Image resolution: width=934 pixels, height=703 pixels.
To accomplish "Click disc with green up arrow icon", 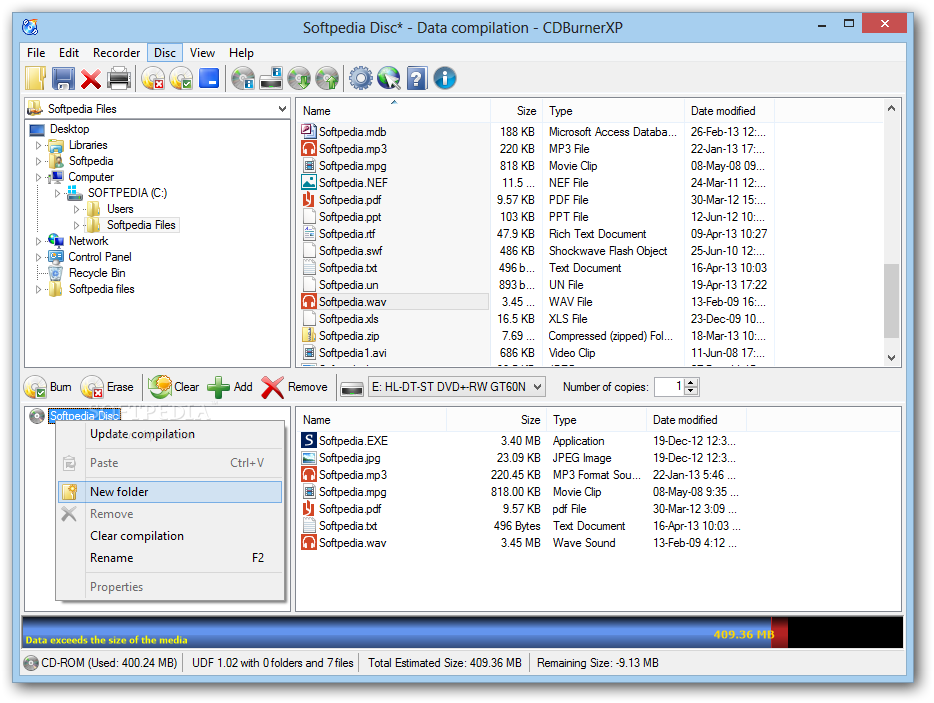I will (327, 78).
